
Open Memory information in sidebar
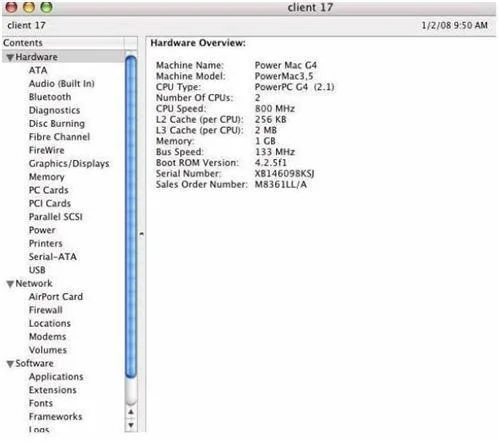pyautogui.click(x=47, y=177)
